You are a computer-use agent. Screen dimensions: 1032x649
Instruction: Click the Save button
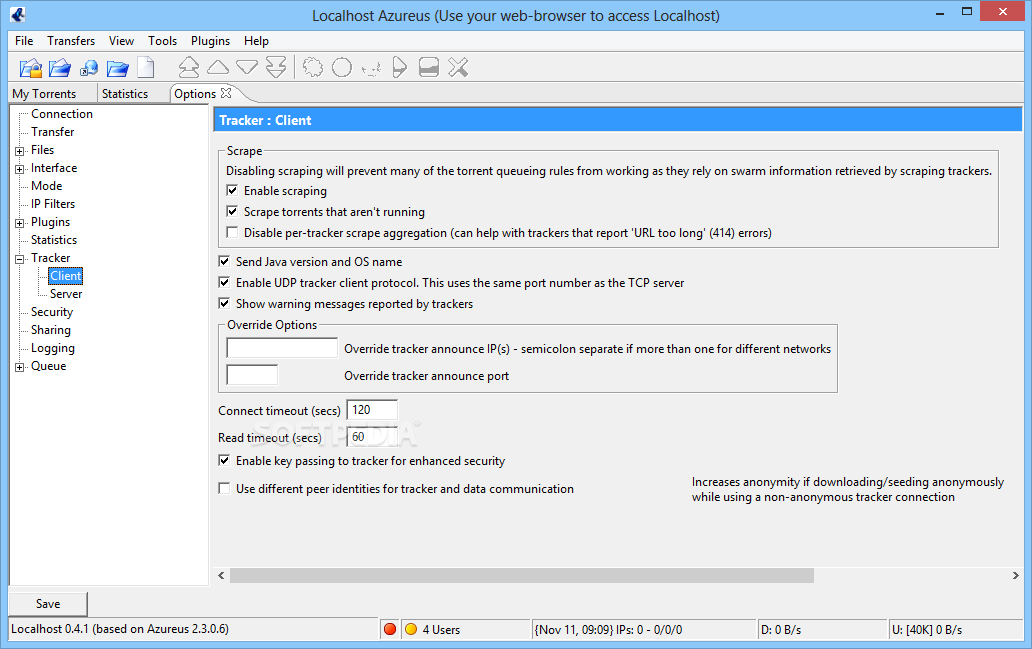point(48,604)
